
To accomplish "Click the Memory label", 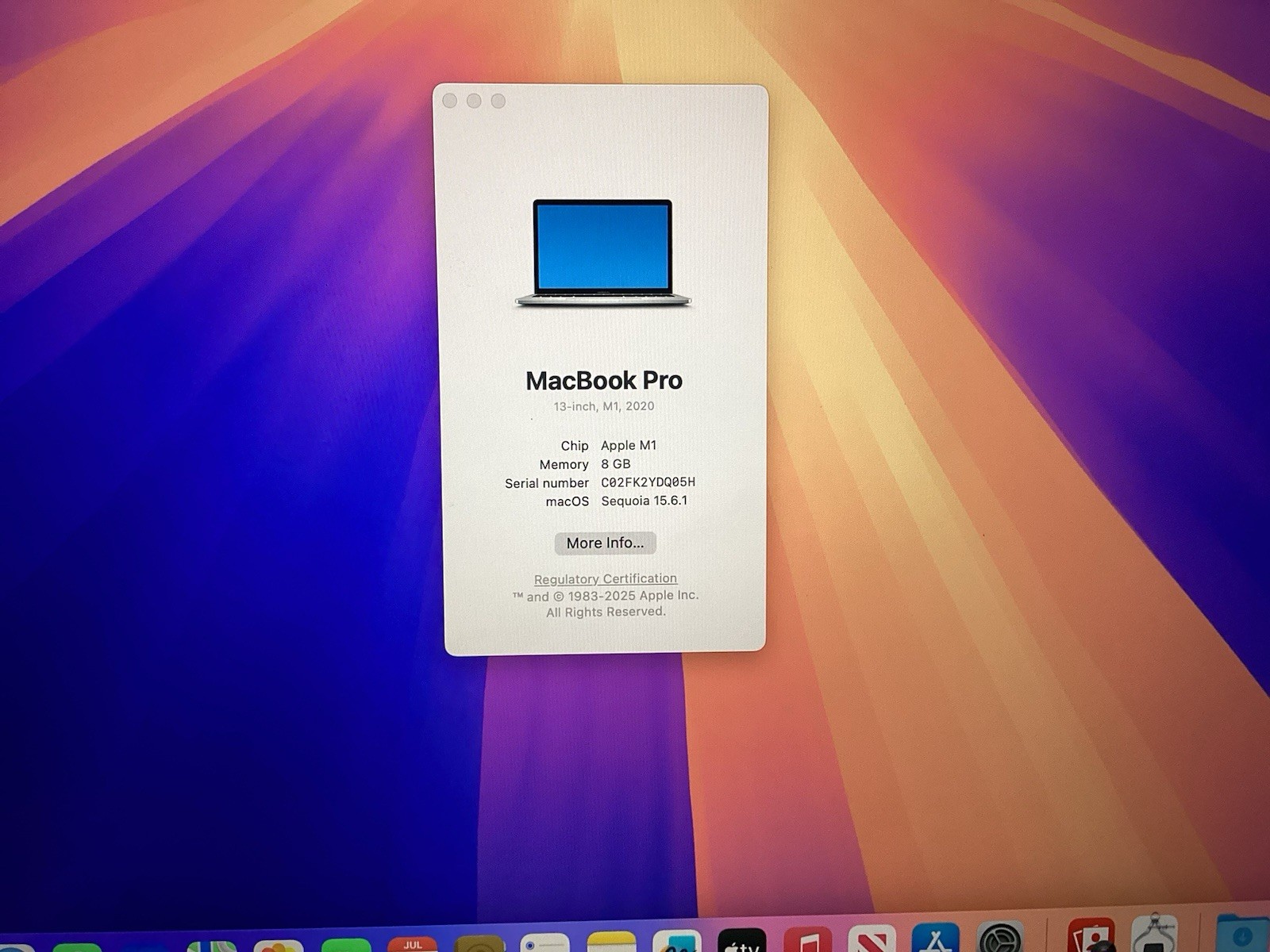I will pos(564,465).
